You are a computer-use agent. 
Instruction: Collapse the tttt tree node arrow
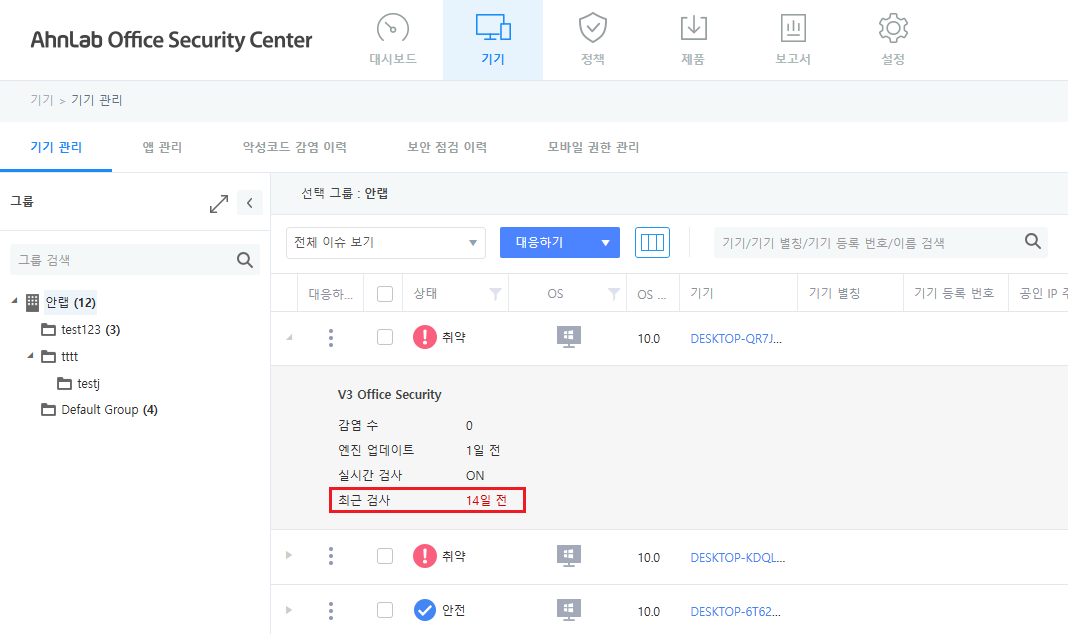coord(30,355)
